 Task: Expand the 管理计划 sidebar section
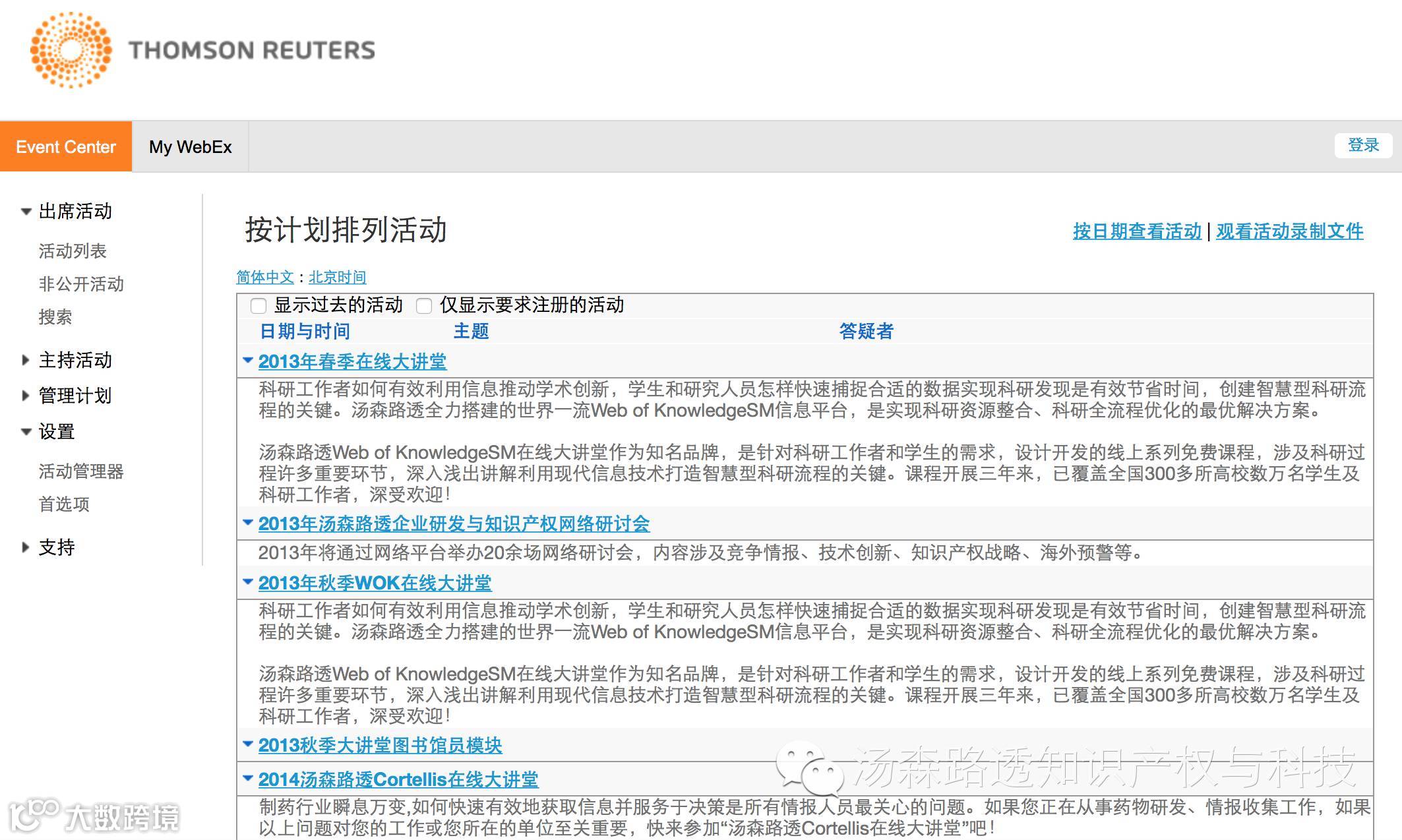(x=26, y=396)
